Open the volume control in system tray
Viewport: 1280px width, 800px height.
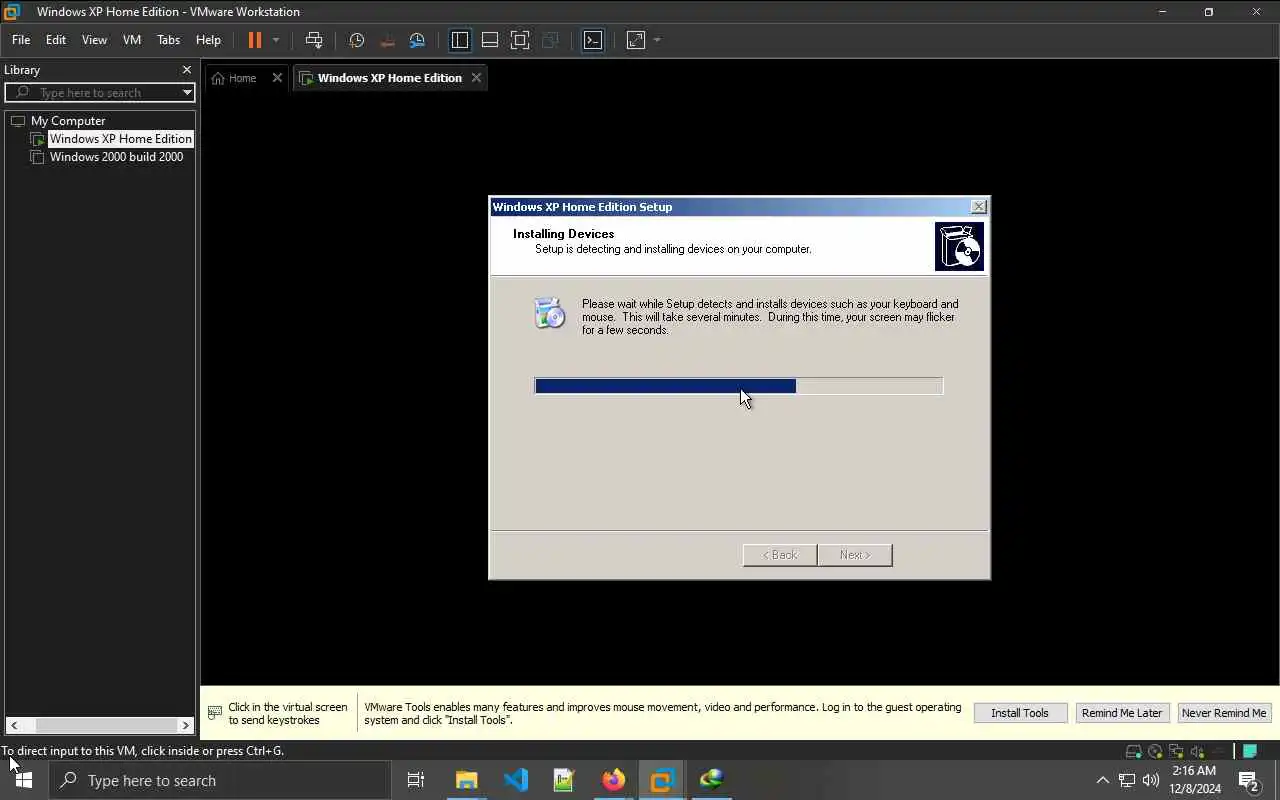pos(1151,780)
